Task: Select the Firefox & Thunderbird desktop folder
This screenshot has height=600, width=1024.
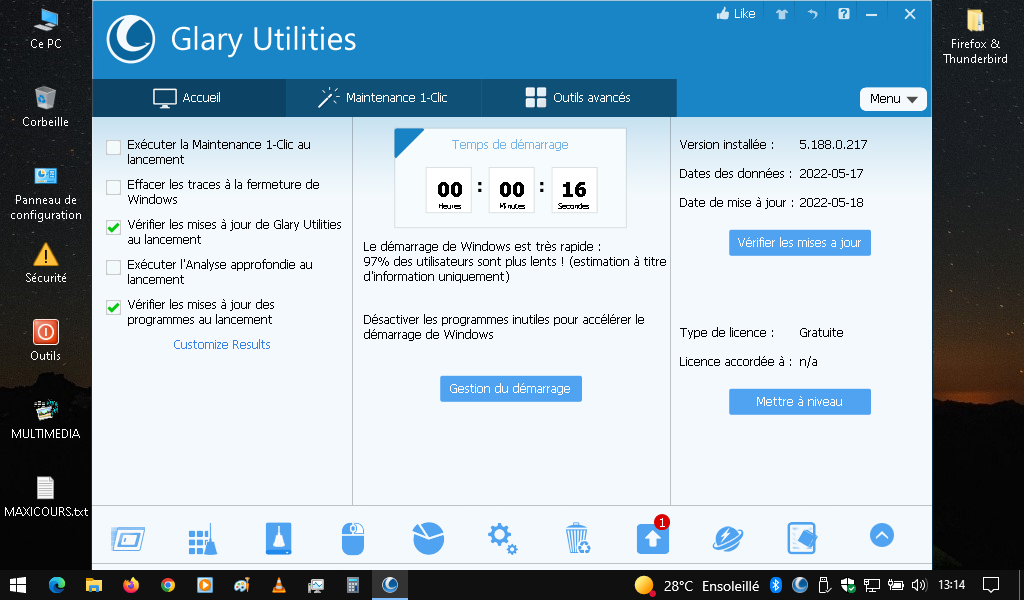Action: pyautogui.click(x=975, y=37)
